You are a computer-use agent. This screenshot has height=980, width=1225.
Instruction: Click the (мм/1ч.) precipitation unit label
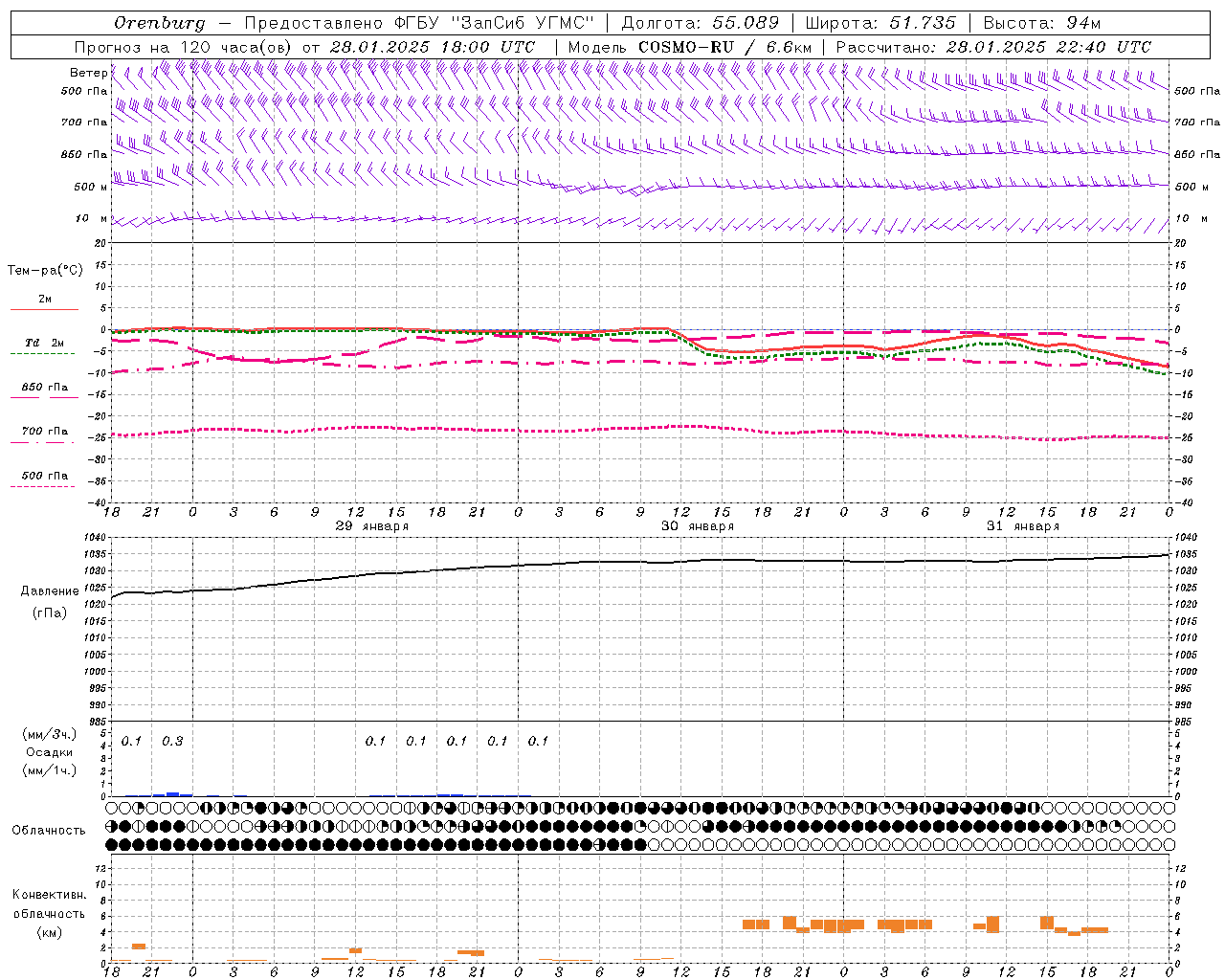[x=50, y=770]
